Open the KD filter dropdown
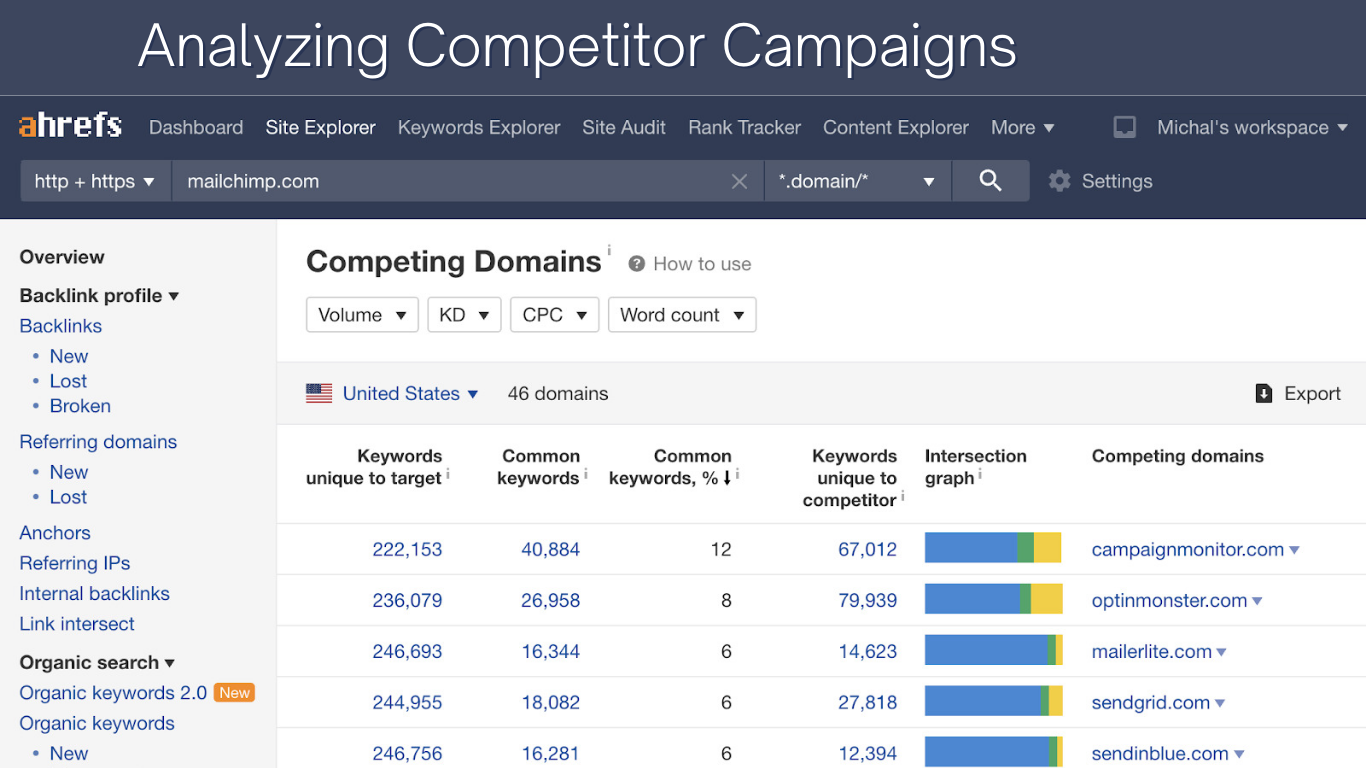The image size is (1366, 768). pos(464,315)
